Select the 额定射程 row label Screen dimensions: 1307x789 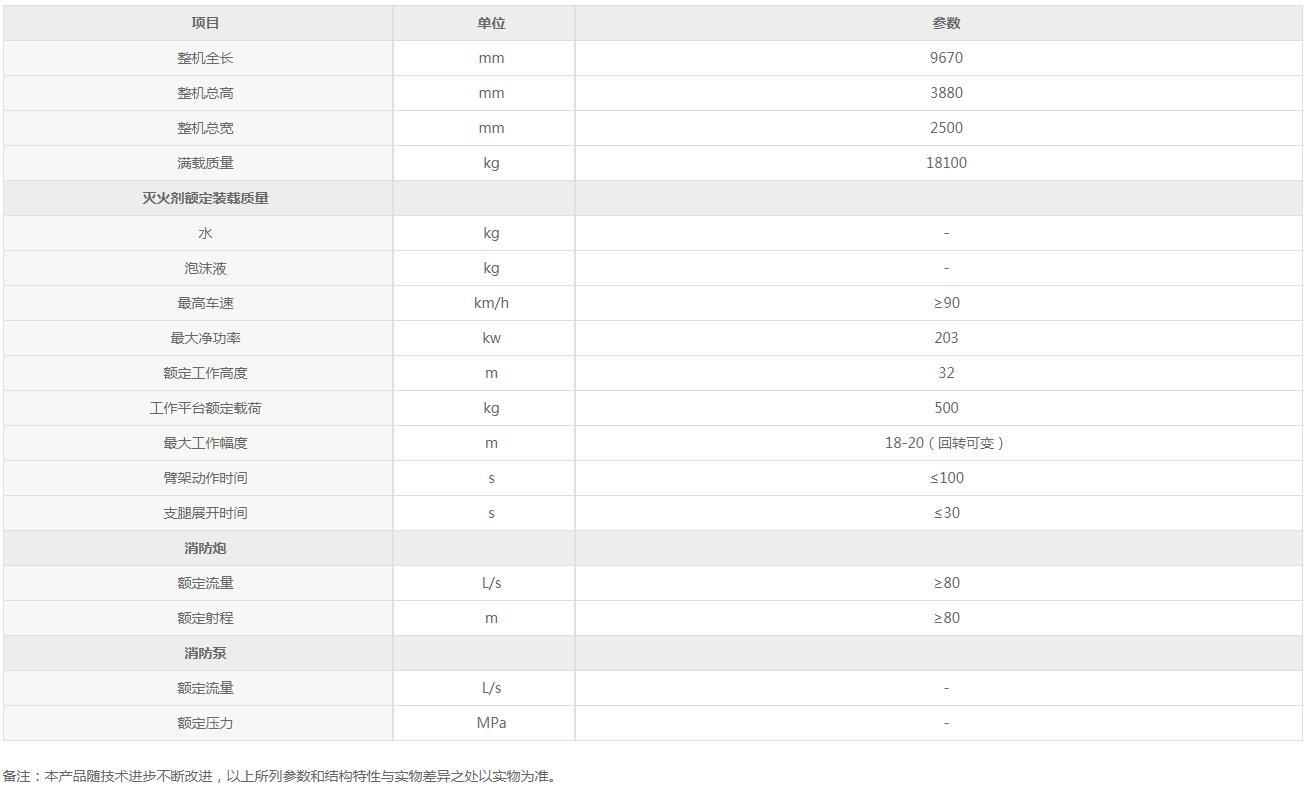point(205,618)
